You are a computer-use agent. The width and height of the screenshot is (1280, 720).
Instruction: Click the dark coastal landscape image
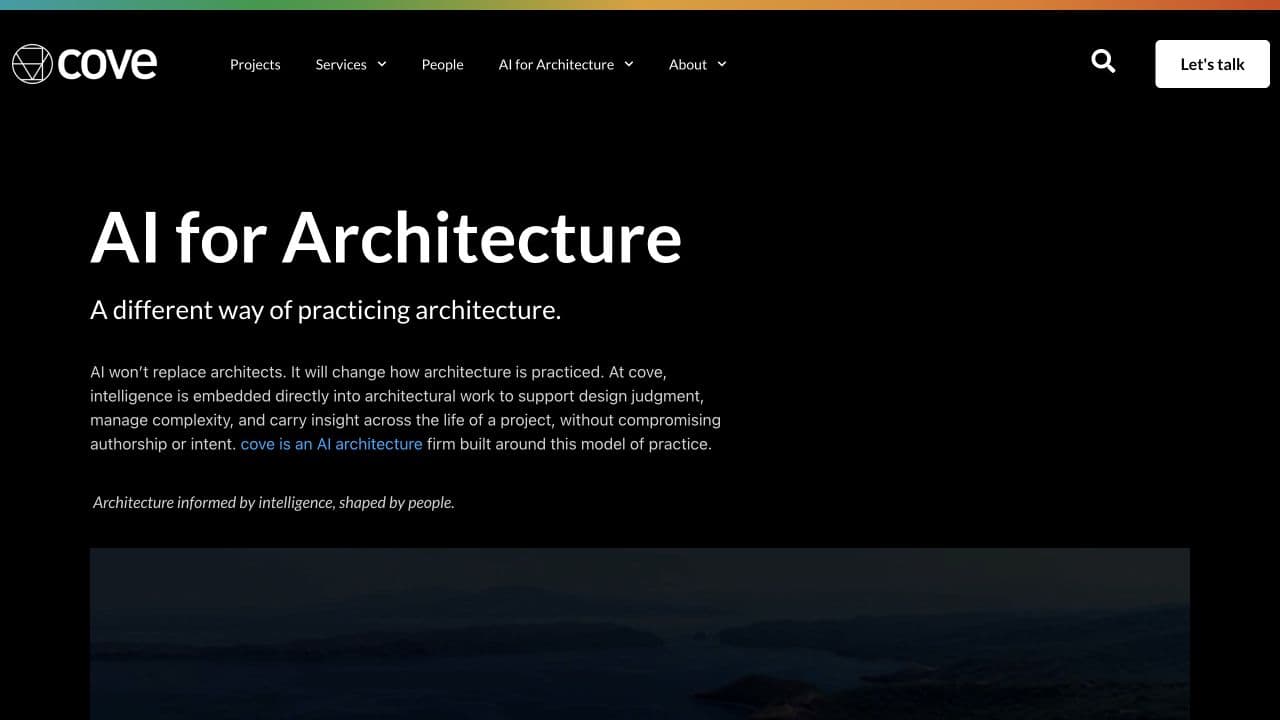pos(640,634)
